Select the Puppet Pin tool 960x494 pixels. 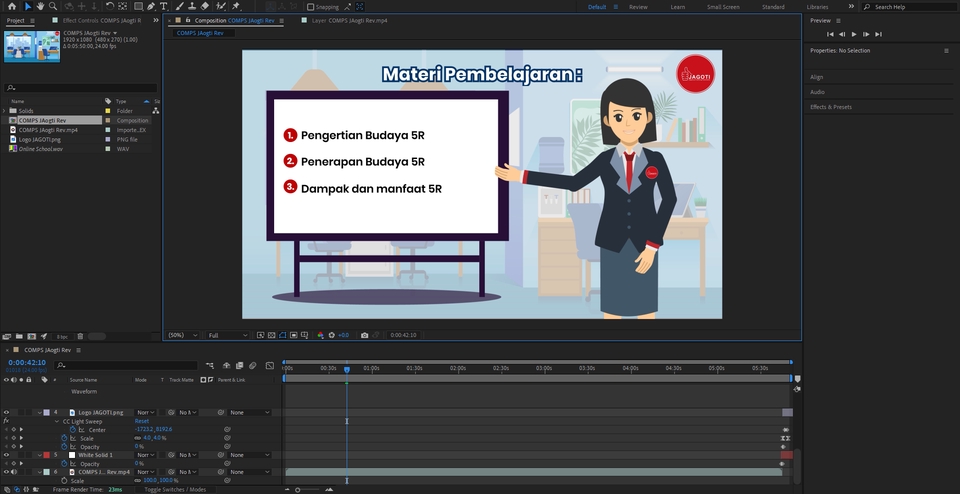point(235,6)
